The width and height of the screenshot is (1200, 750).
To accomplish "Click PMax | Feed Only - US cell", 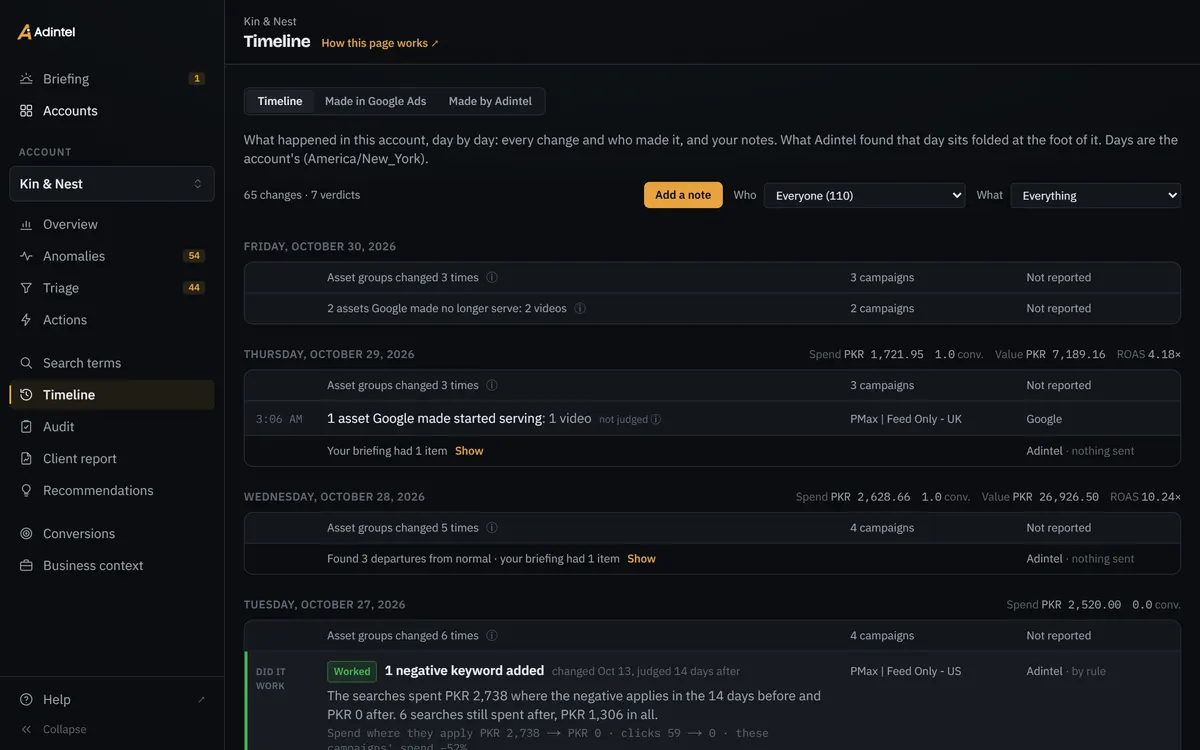I will point(906,672).
